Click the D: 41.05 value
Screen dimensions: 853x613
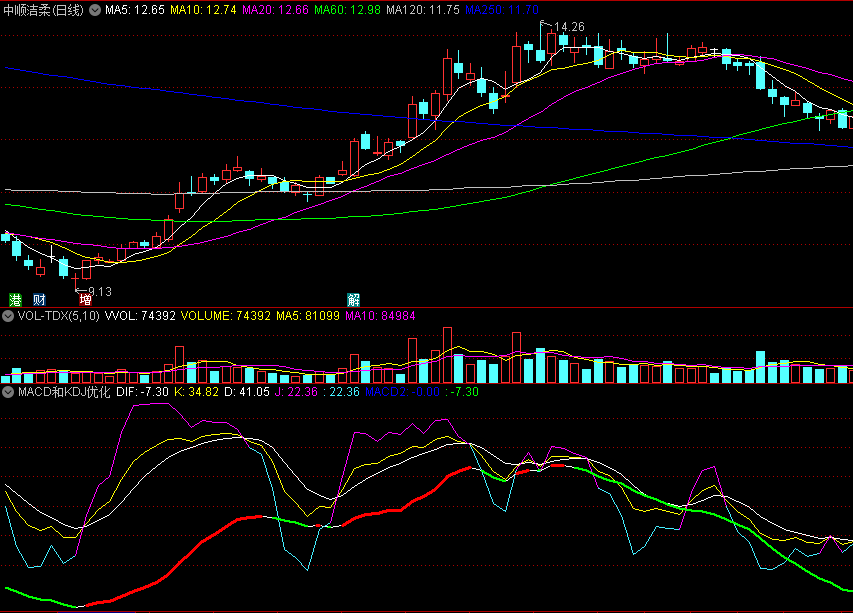tap(247, 392)
